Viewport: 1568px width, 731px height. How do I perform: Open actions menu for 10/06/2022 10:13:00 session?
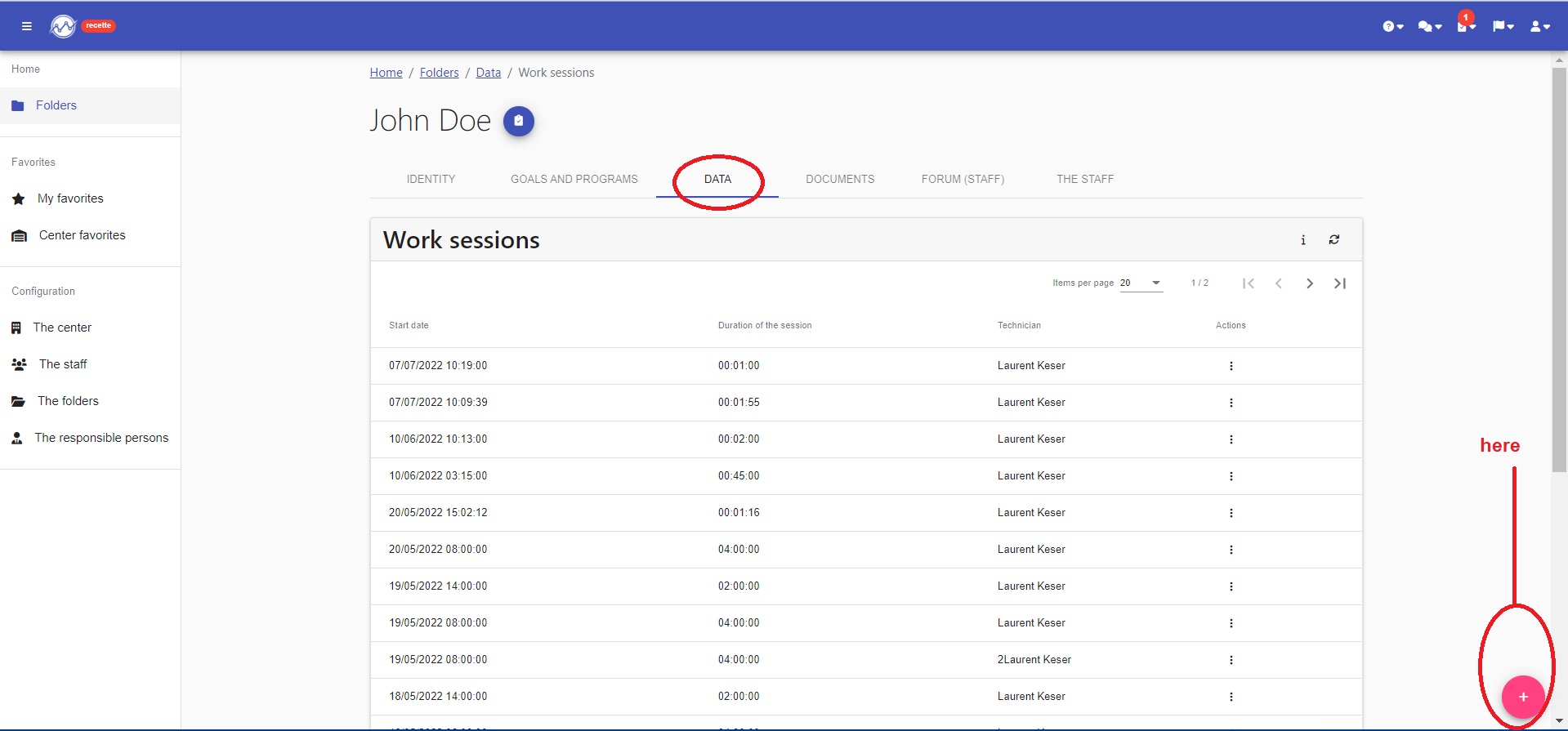[1231, 439]
